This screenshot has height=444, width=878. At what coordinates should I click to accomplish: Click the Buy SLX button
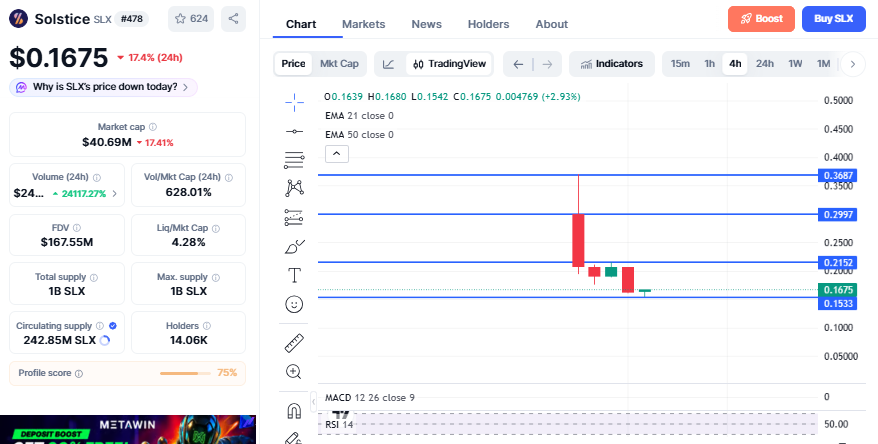(x=834, y=19)
